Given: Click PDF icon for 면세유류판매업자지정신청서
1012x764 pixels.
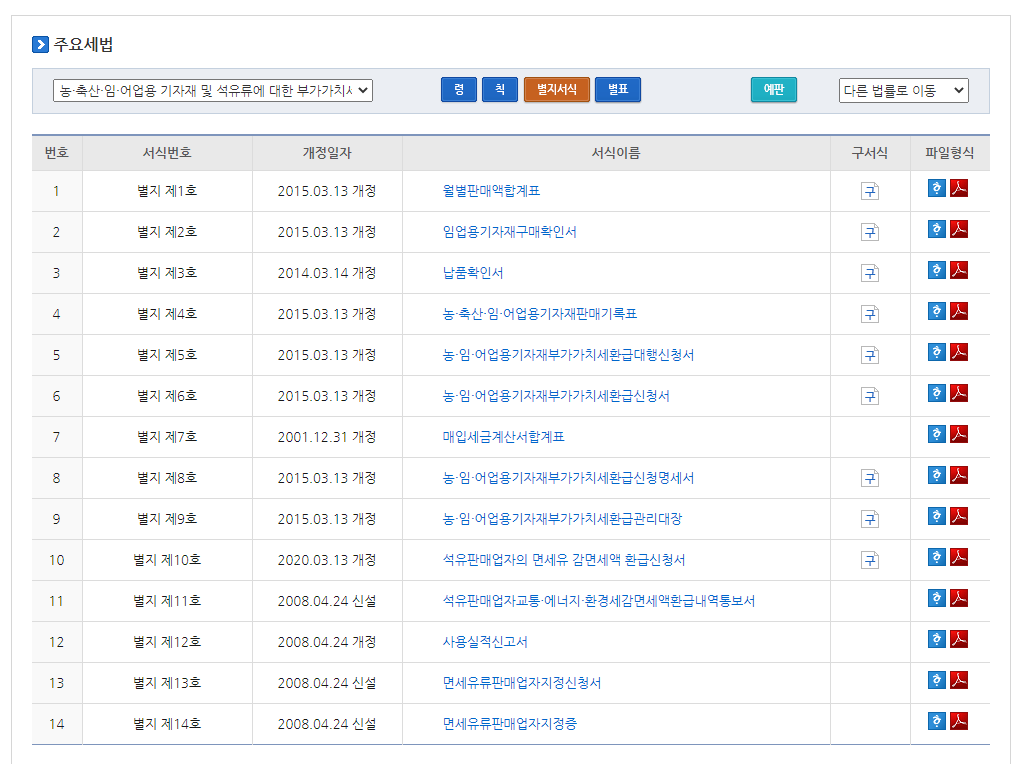Looking at the screenshot, I should coord(959,681).
